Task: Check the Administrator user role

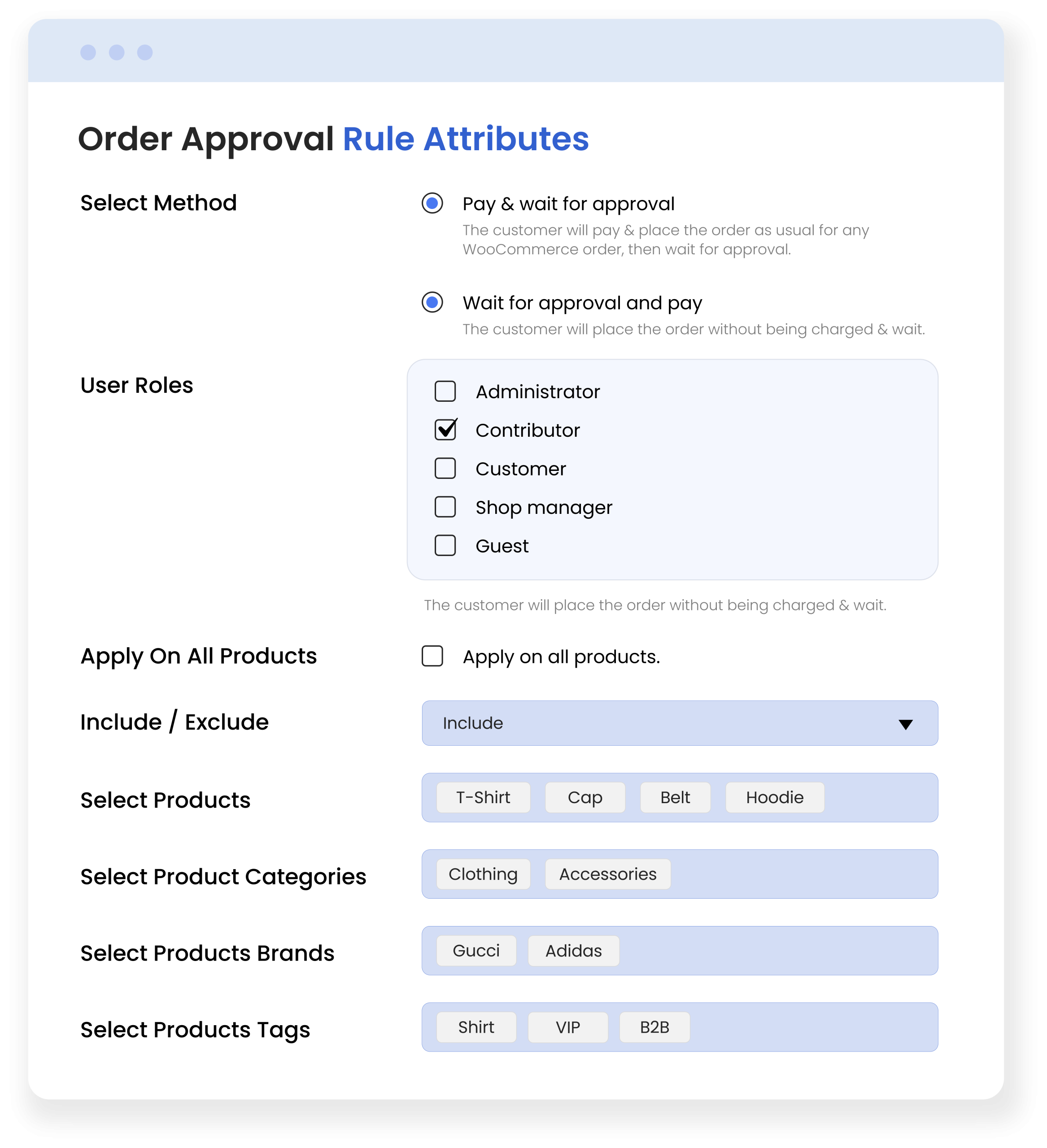Action: click(445, 392)
